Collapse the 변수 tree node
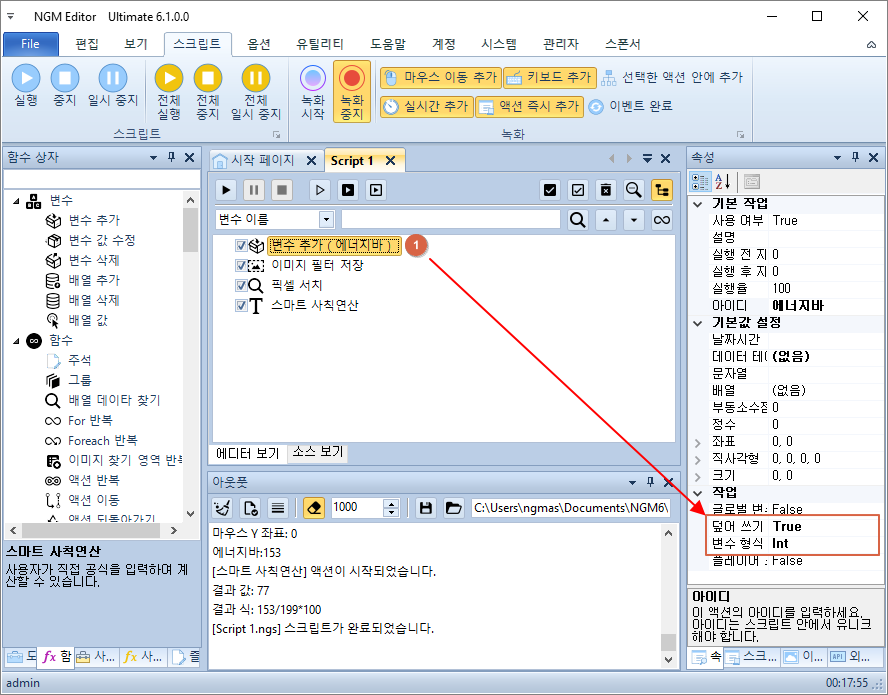 pyautogui.click(x=16, y=201)
